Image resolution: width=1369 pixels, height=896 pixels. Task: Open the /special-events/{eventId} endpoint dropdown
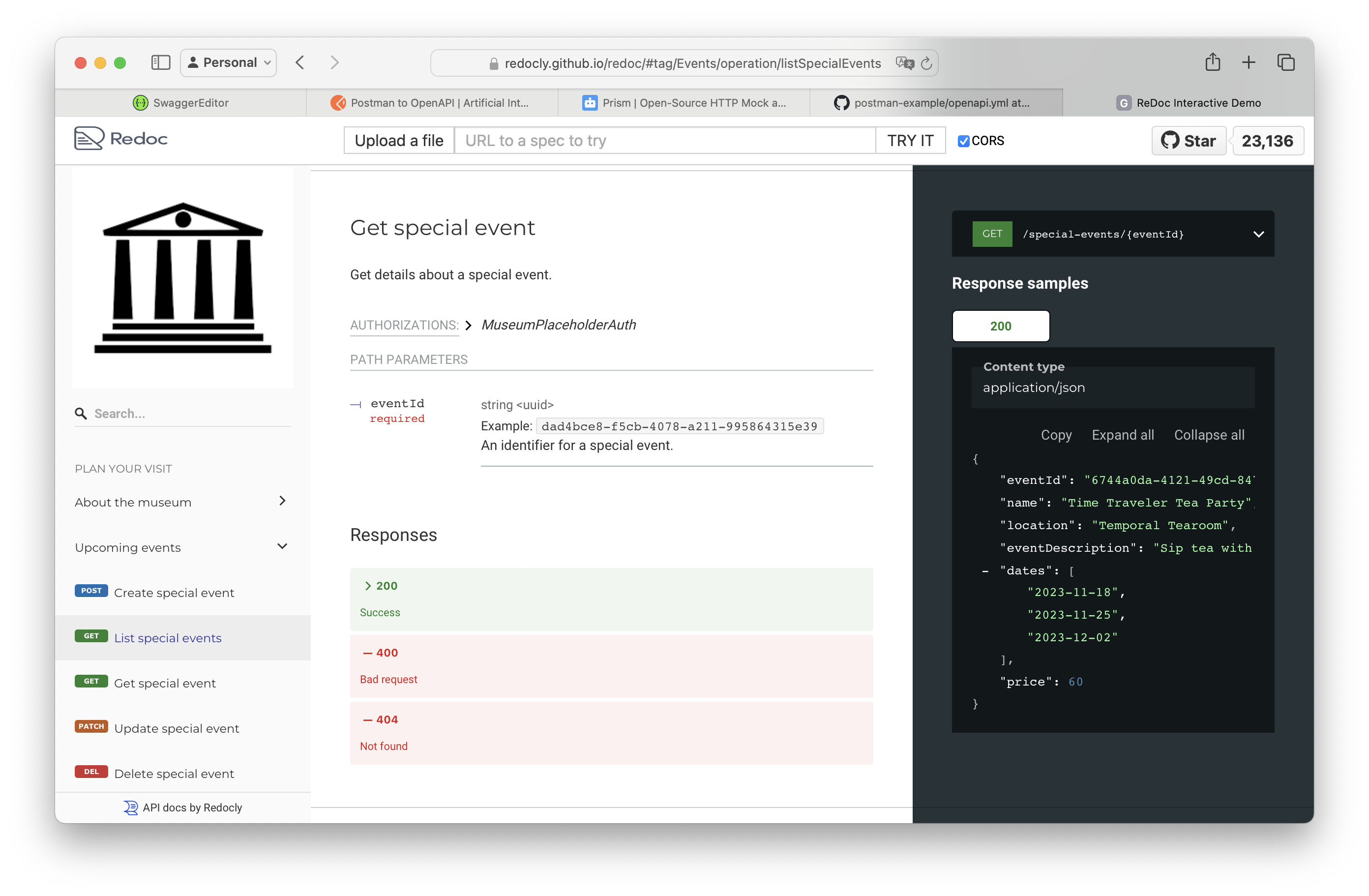click(1258, 234)
